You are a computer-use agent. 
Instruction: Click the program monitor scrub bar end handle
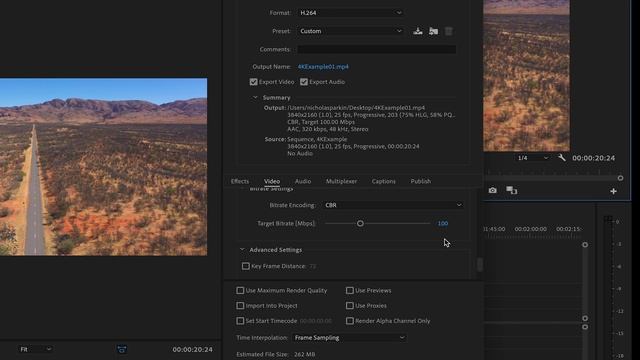[x=620, y=178]
